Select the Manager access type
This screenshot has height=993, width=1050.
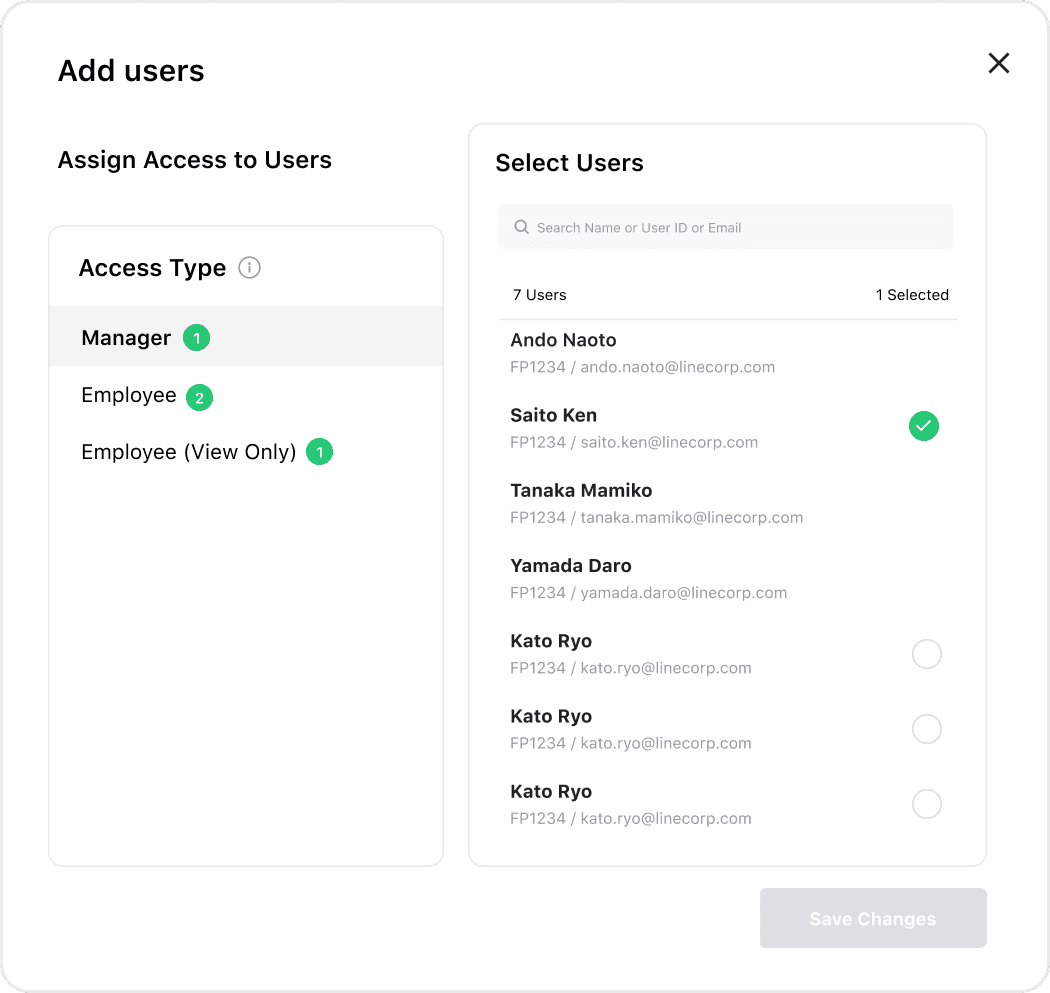pos(126,338)
